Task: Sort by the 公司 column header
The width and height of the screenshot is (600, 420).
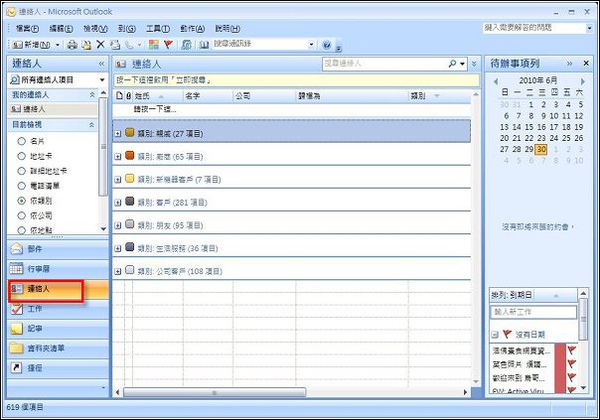Action: click(x=264, y=96)
